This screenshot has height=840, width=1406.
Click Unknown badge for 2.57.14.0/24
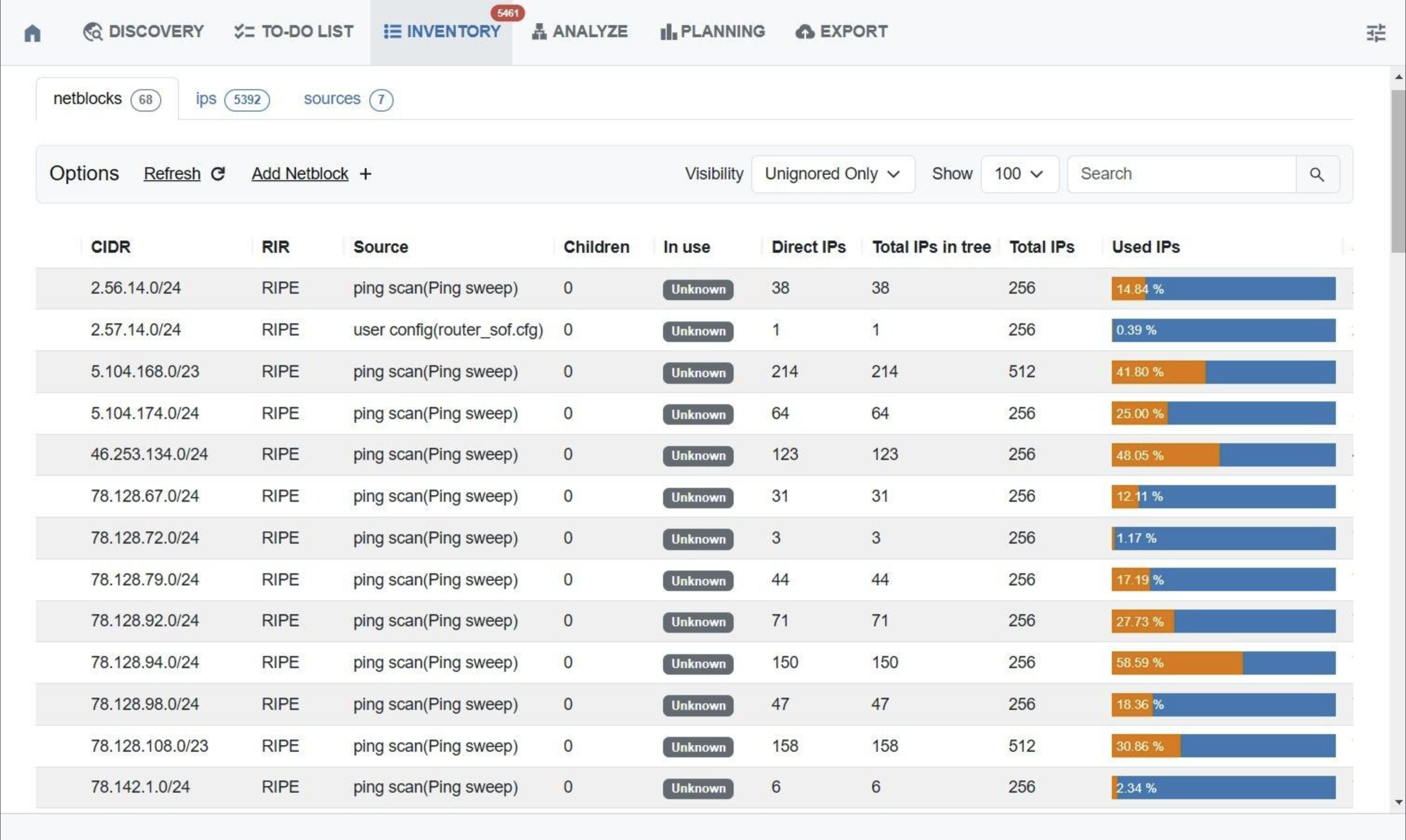697,331
